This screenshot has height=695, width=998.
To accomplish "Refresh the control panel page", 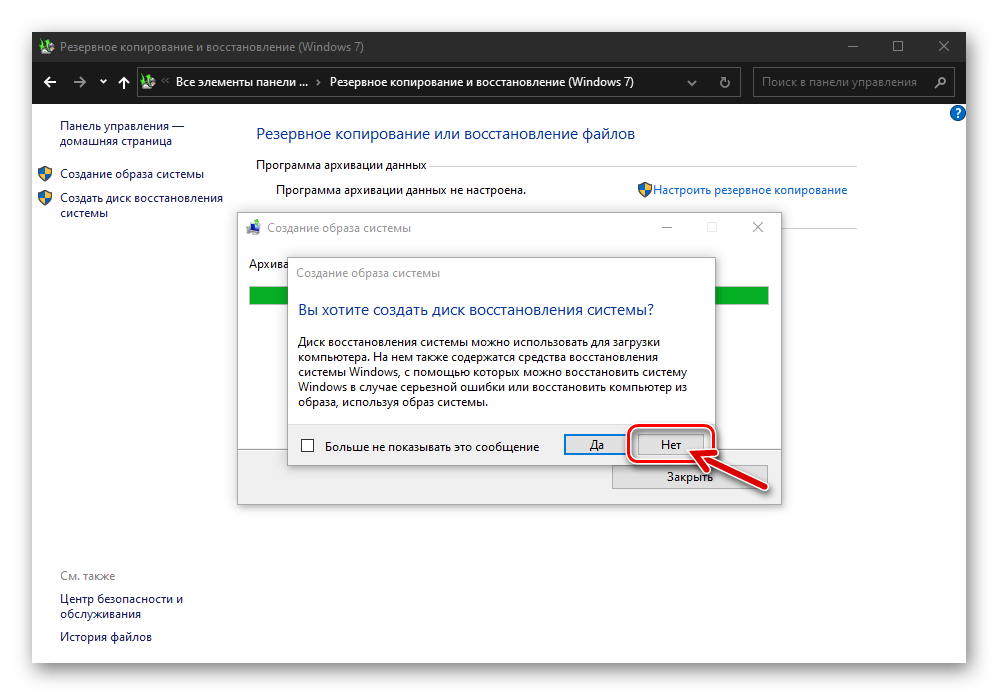I will [724, 82].
